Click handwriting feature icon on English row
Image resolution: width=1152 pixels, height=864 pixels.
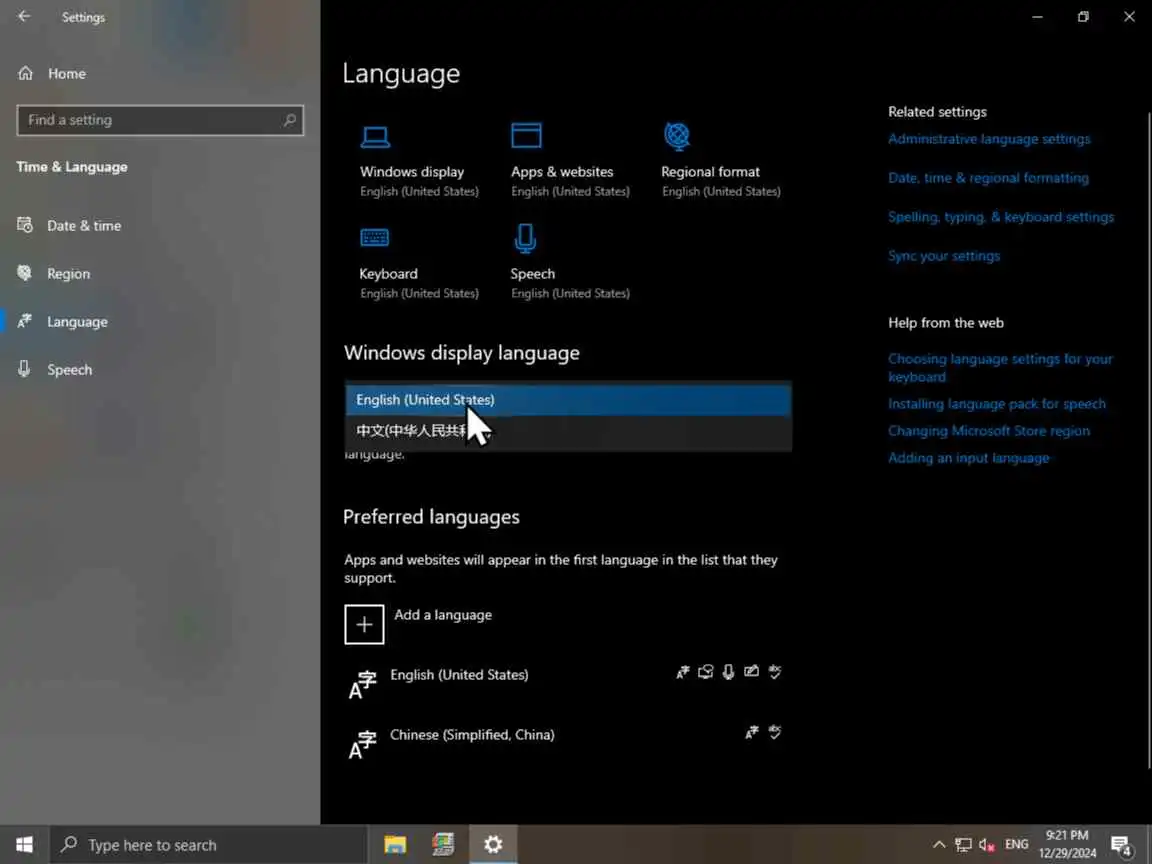click(751, 672)
